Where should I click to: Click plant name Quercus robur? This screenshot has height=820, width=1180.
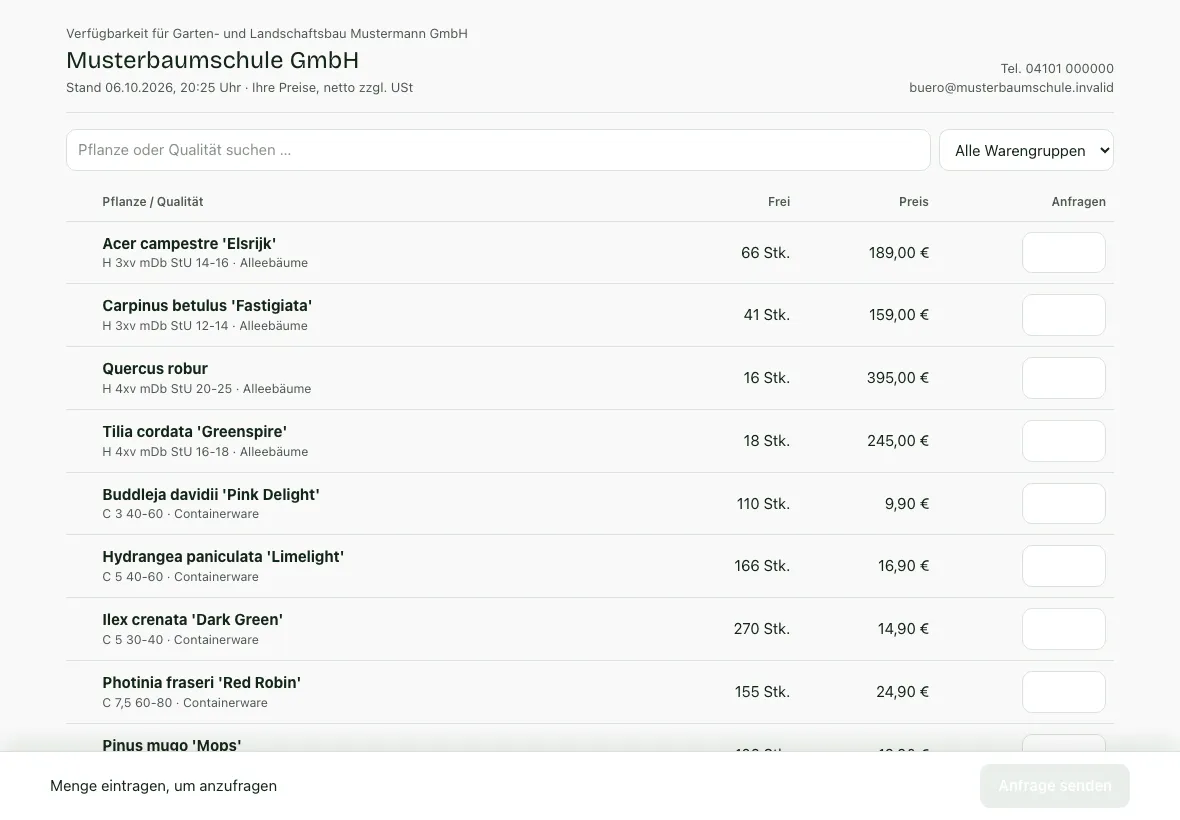pos(155,369)
